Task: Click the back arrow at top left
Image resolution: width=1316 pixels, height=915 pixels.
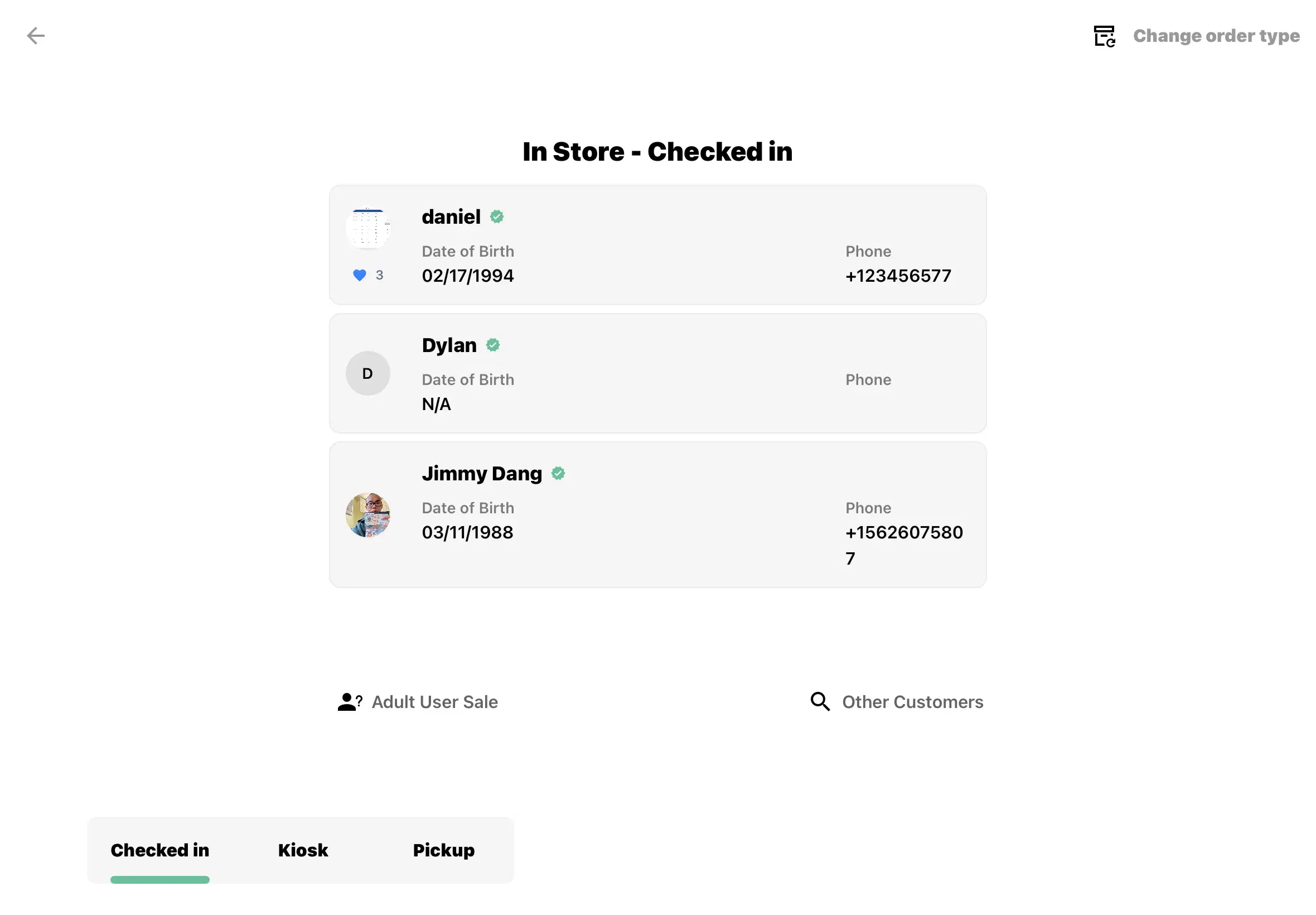Action: pos(37,36)
